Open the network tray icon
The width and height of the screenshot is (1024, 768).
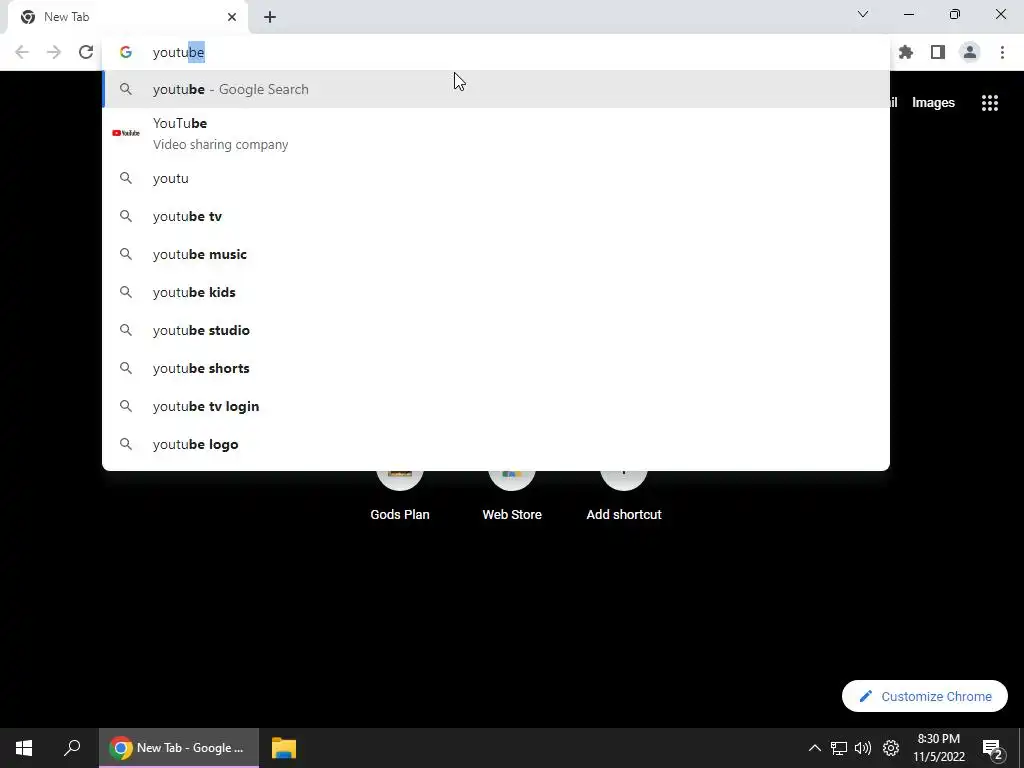[x=839, y=748]
